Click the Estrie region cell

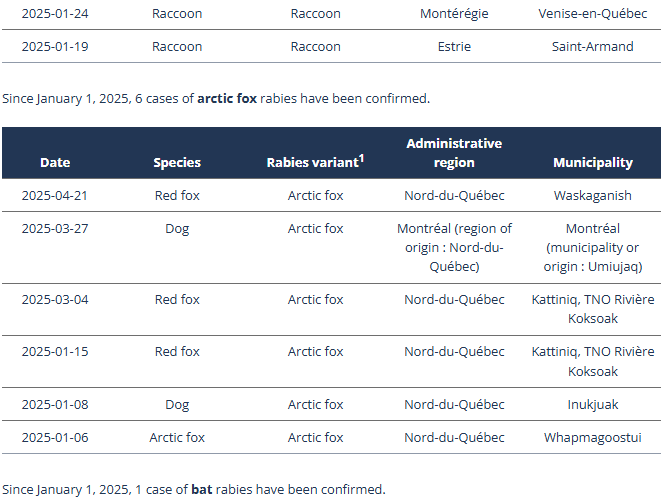coord(454,46)
